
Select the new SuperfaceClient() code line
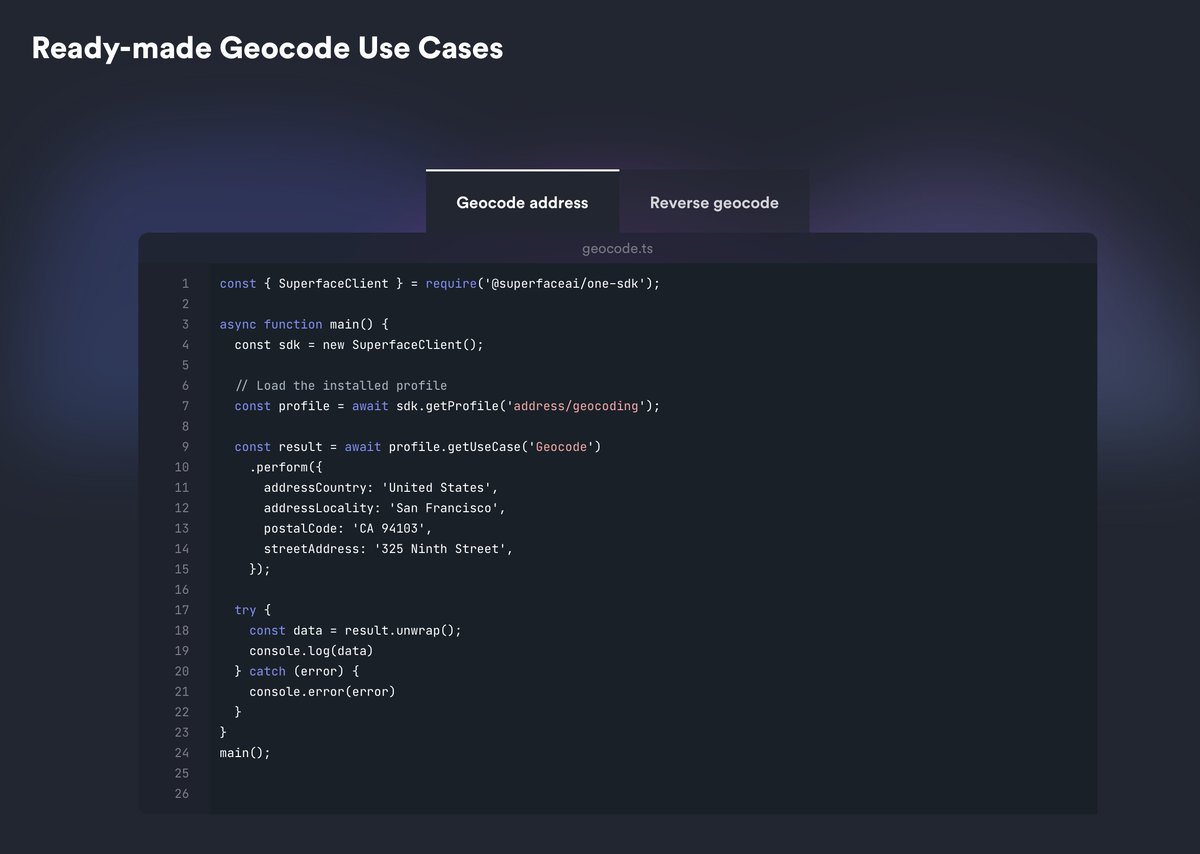pyautogui.click(x=359, y=344)
